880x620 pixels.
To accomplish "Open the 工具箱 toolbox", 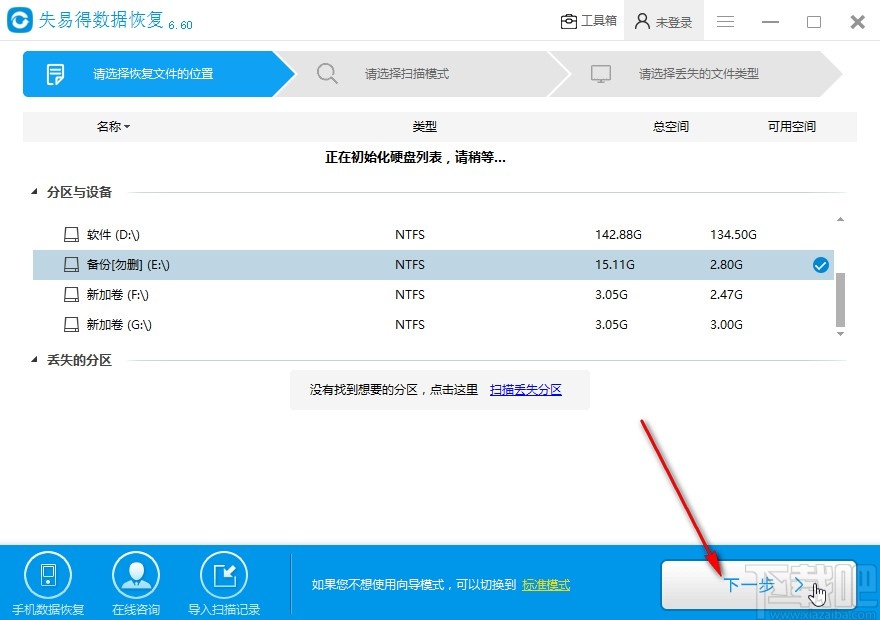I will (588, 20).
